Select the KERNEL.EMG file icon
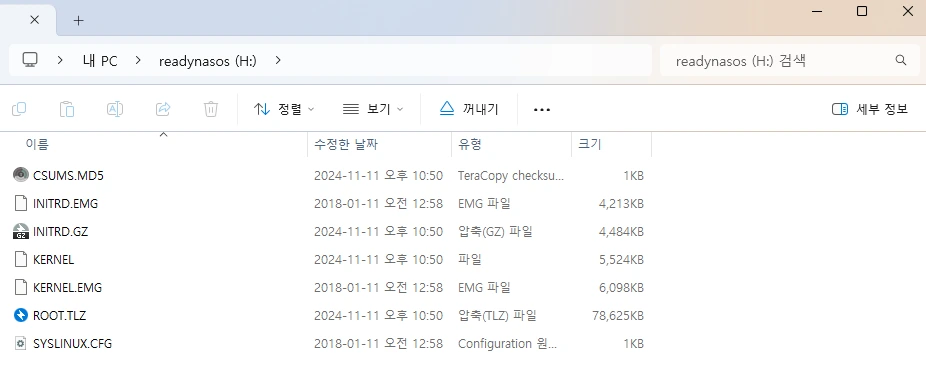The width and height of the screenshot is (926, 369). pyautogui.click(x=21, y=288)
